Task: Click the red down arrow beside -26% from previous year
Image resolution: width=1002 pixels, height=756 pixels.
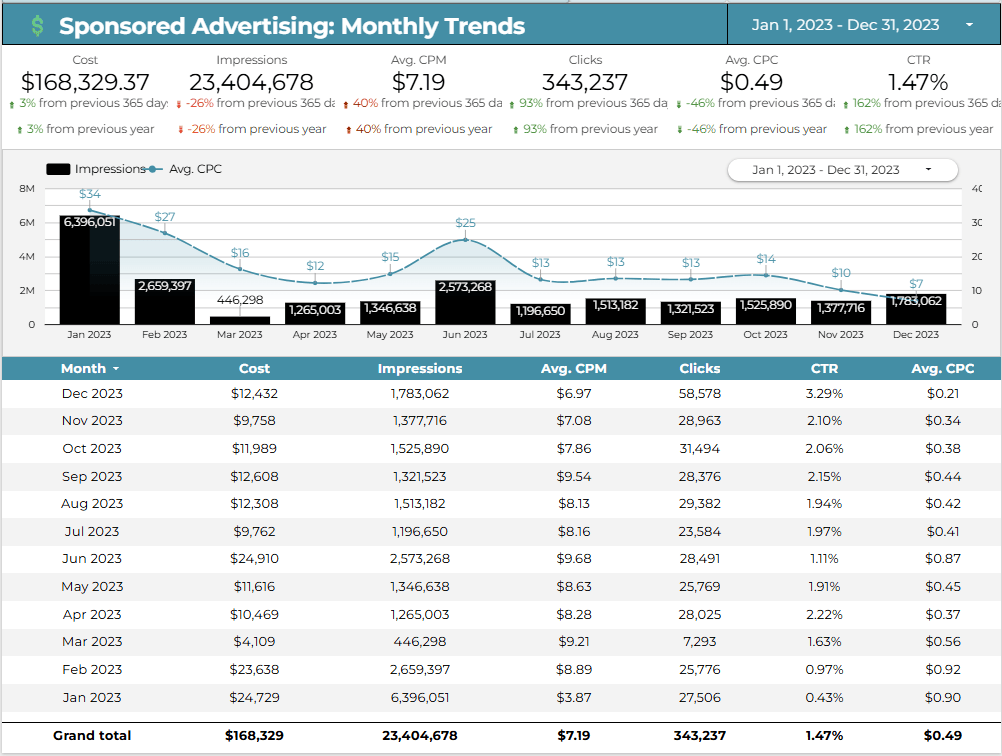Action: point(181,130)
